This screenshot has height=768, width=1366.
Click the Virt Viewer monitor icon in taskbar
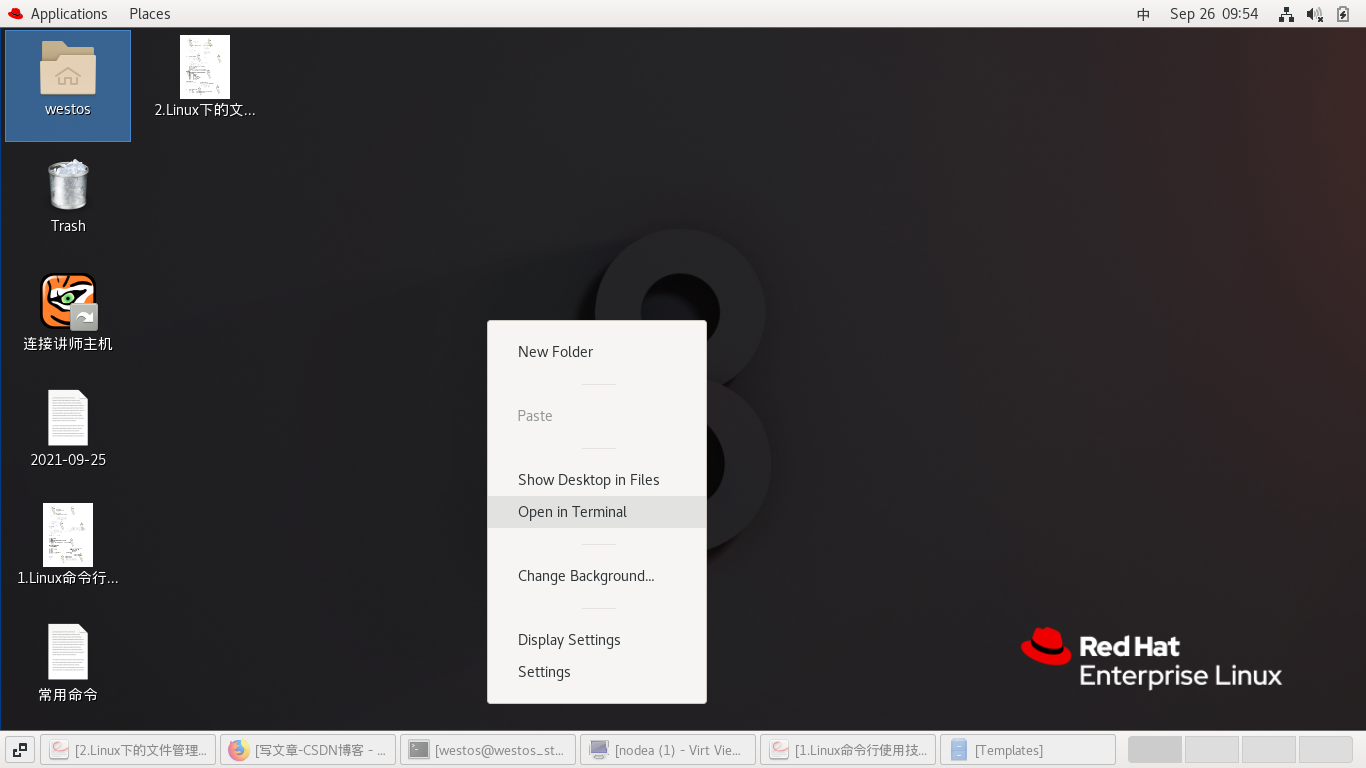[599, 750]
